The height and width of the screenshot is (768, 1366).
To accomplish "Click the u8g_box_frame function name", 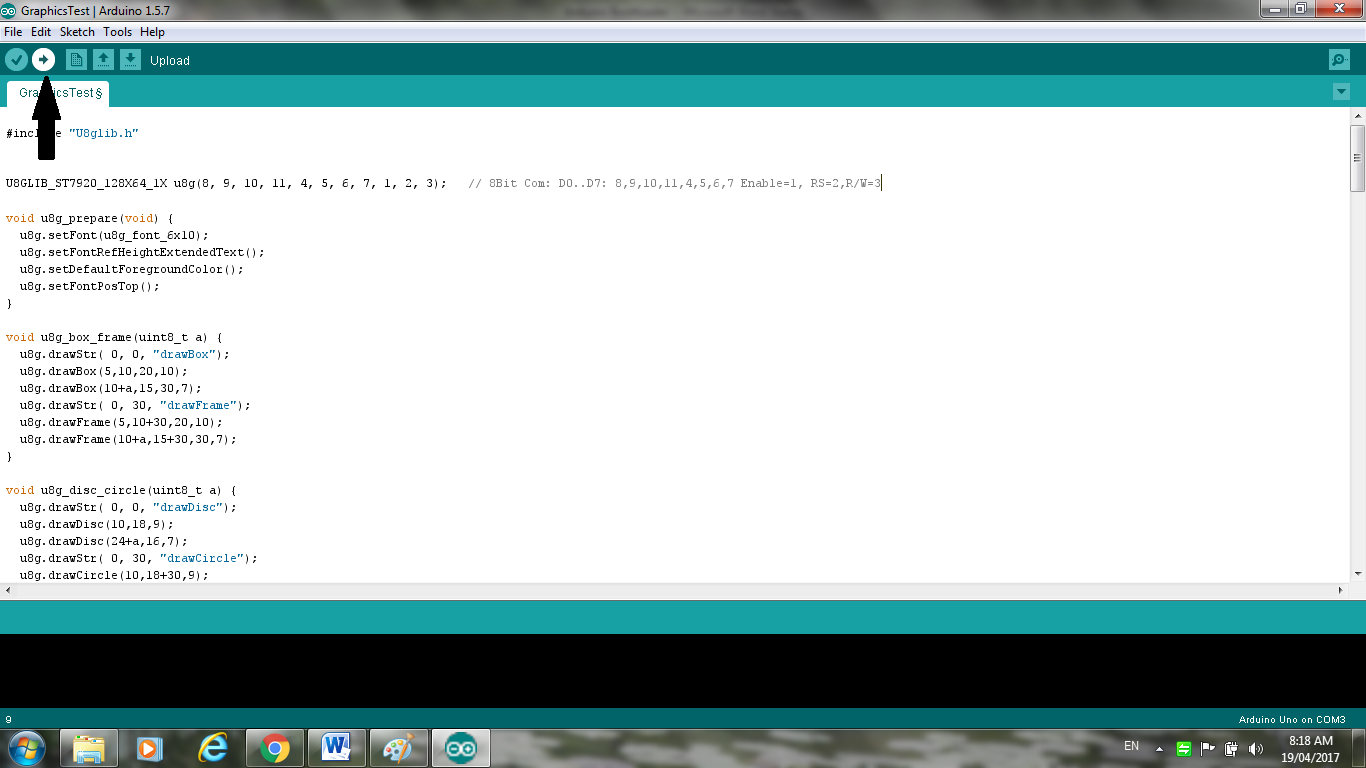I will click(87, 337).
